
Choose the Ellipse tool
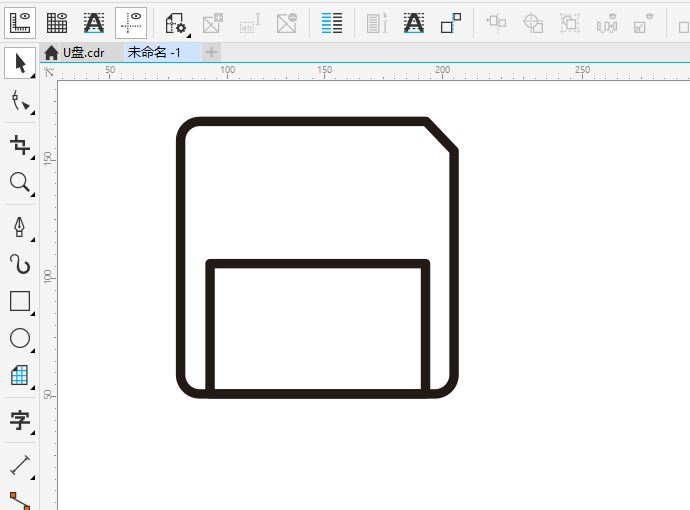click(19, 338)
